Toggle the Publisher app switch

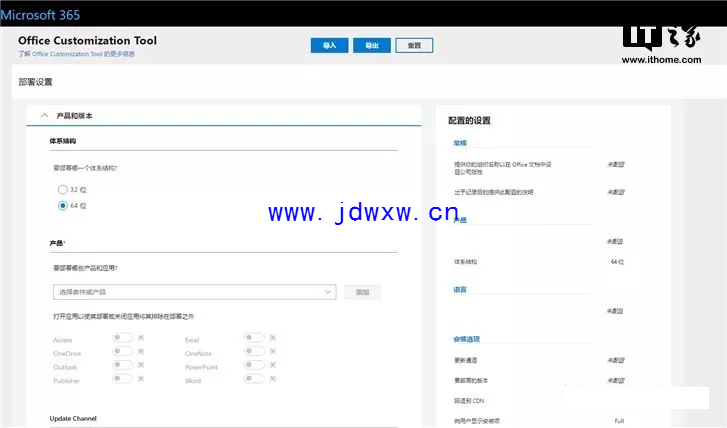click(x=122, y=378)
